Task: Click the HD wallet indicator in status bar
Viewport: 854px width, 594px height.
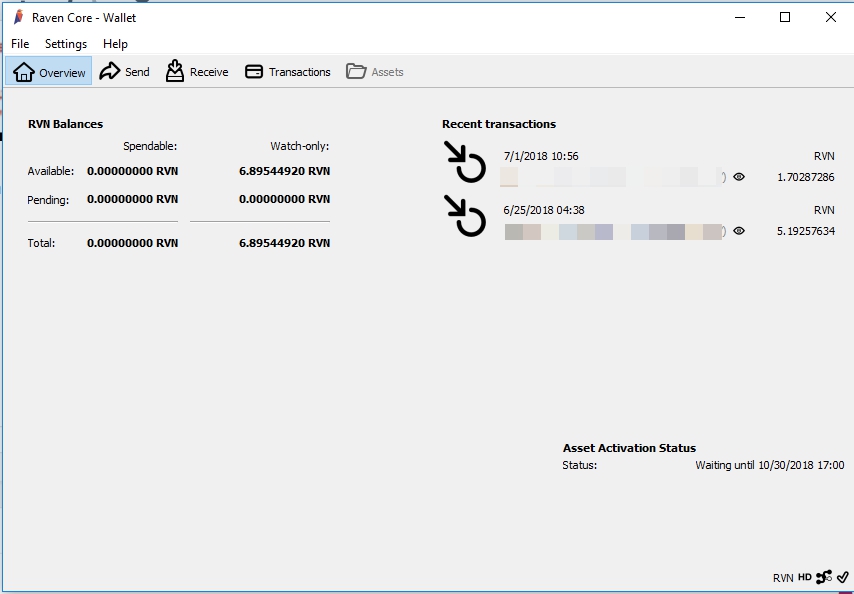Action: (805, 577)
